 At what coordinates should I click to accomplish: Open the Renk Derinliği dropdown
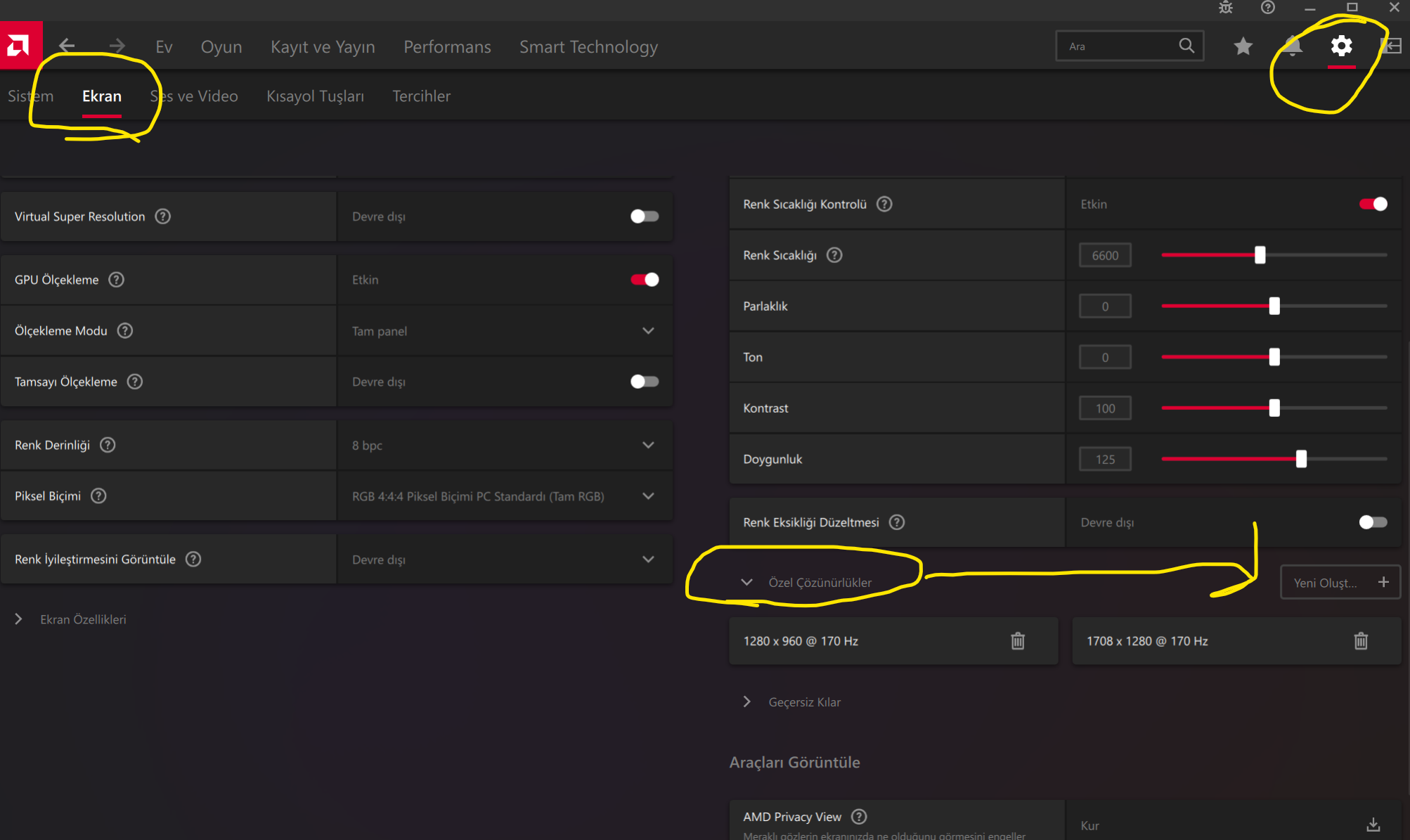click(647, 445)
